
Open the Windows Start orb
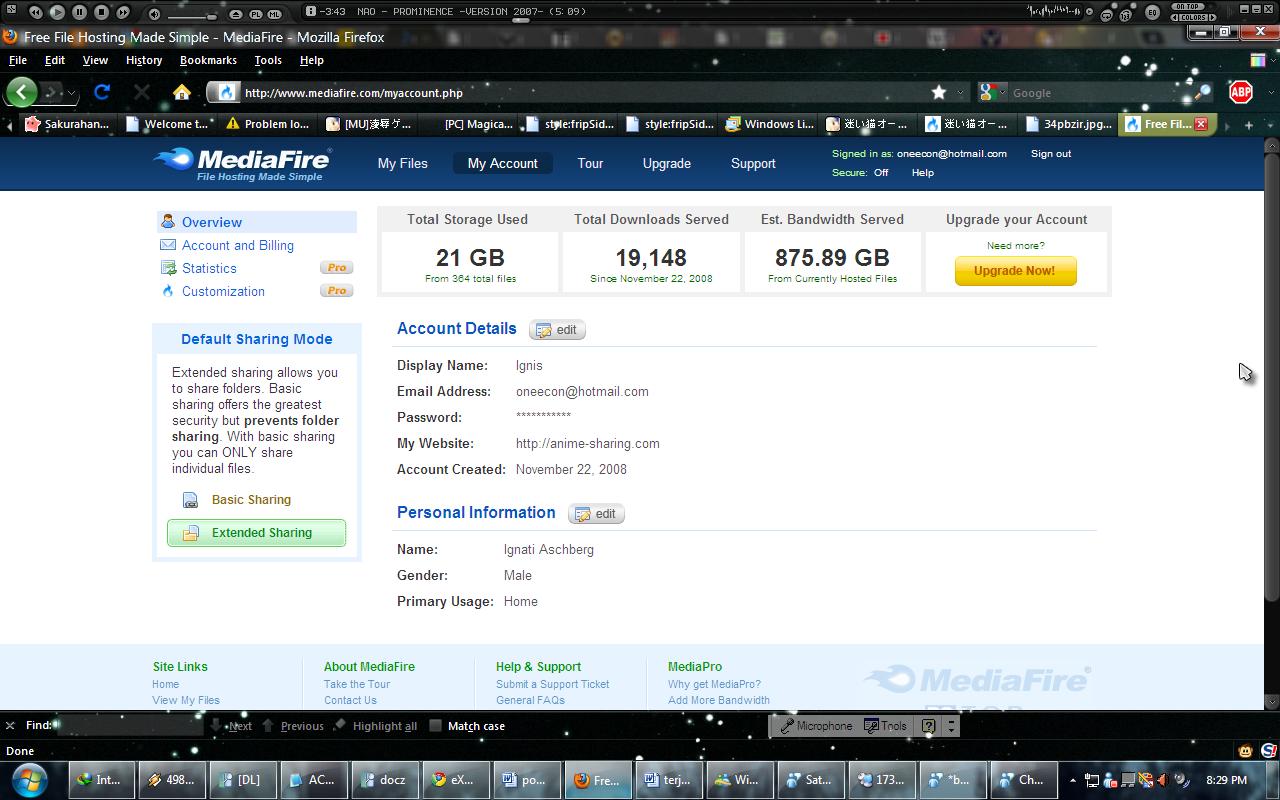[28, 779]
